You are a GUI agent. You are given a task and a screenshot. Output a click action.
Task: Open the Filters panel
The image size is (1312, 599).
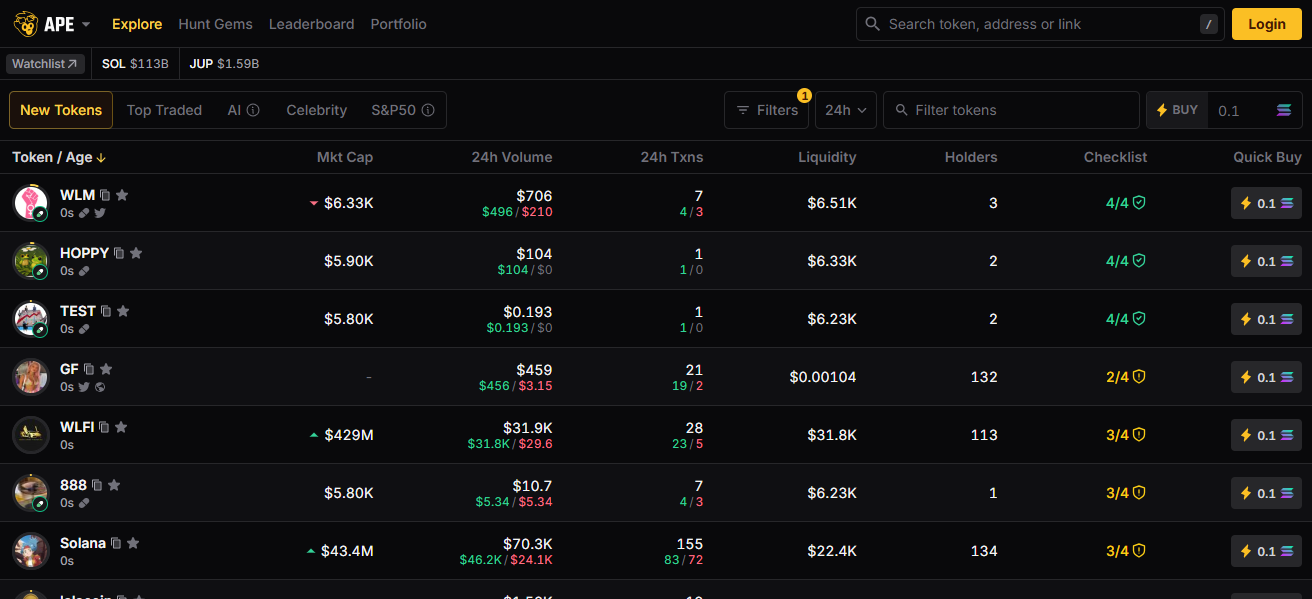[x=767, y=110]
